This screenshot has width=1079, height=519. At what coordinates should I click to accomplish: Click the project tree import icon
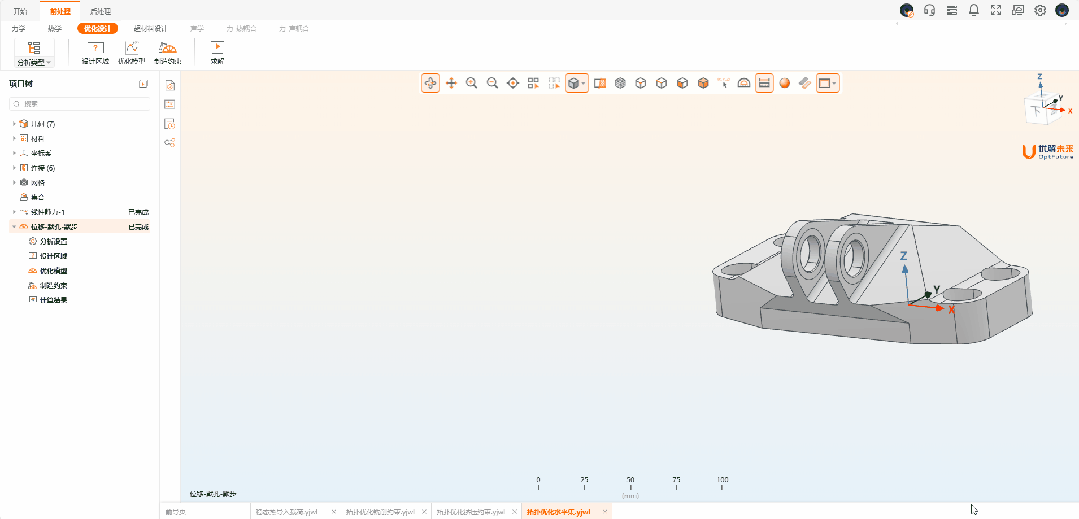(143, 84)
